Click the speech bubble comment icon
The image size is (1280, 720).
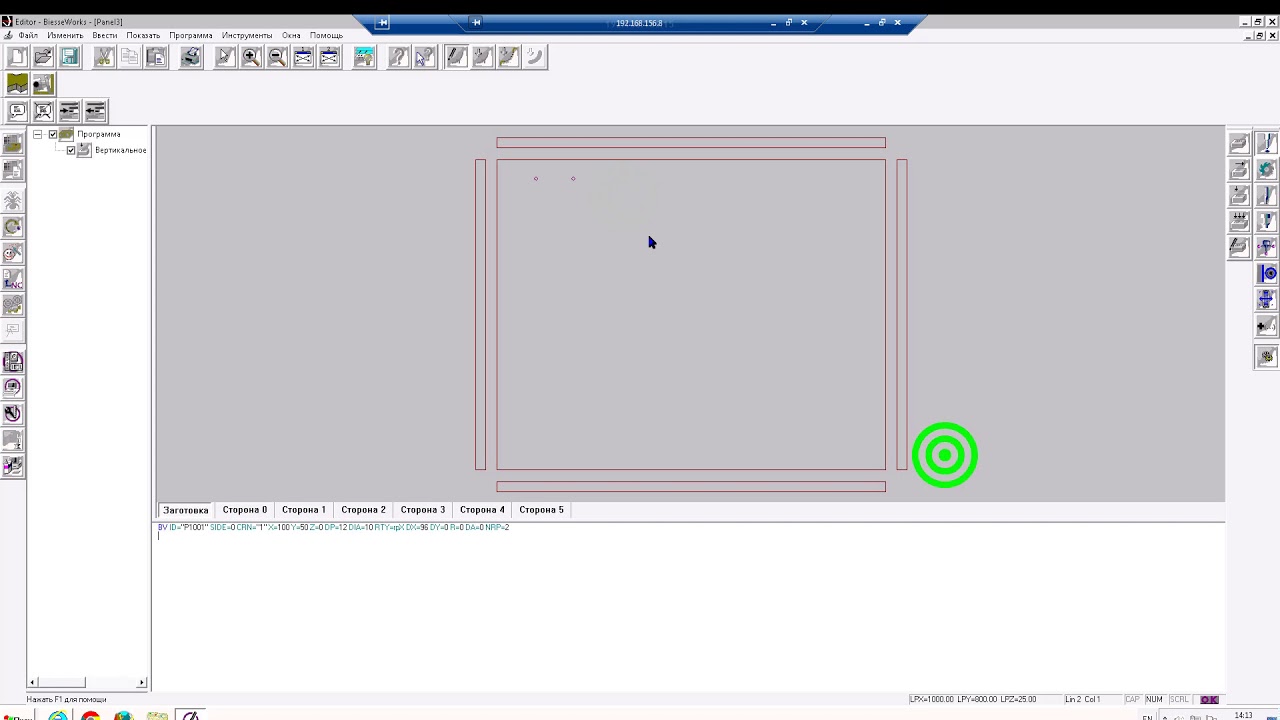[17, 111]
